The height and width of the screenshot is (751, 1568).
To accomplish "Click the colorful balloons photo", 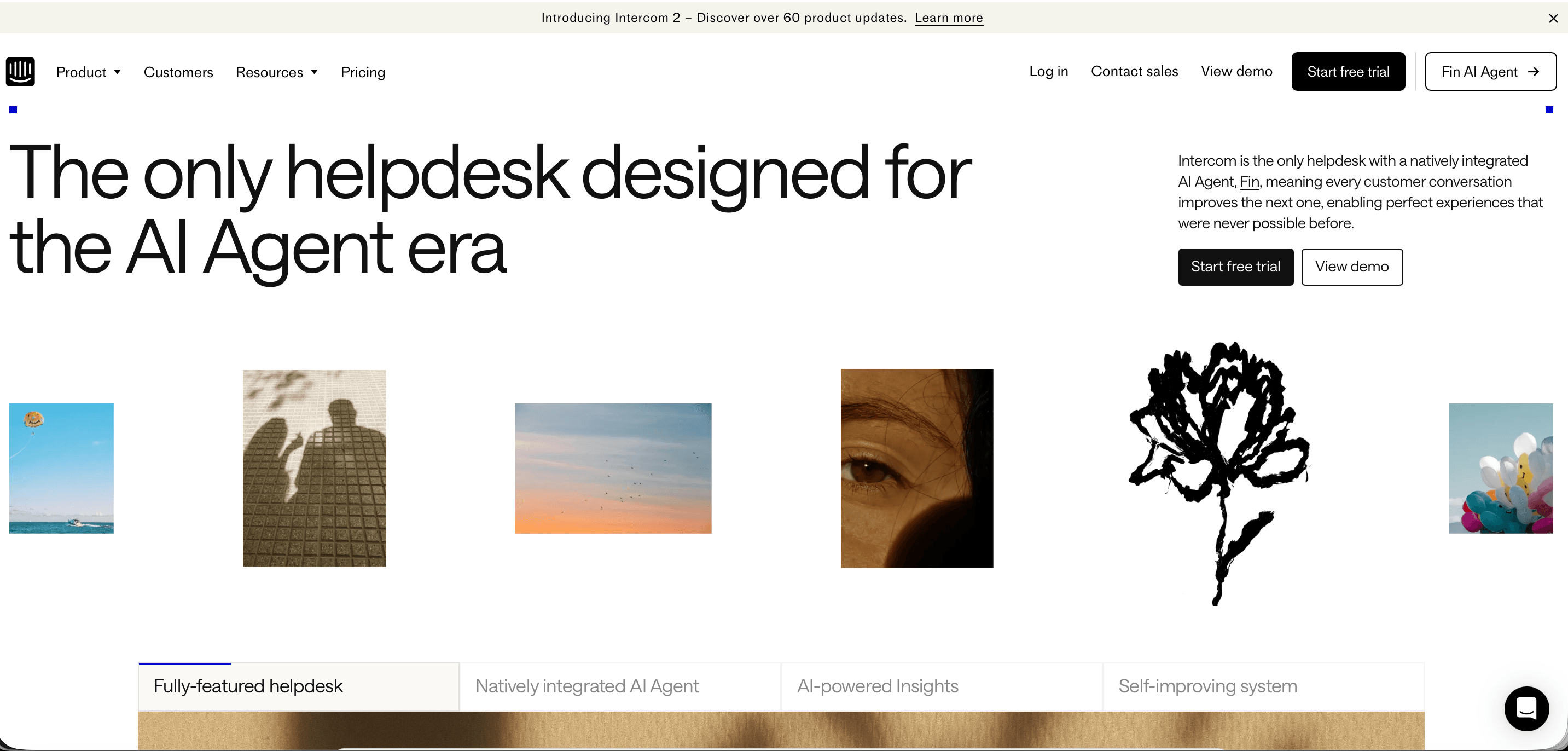I will point(1501,469).
